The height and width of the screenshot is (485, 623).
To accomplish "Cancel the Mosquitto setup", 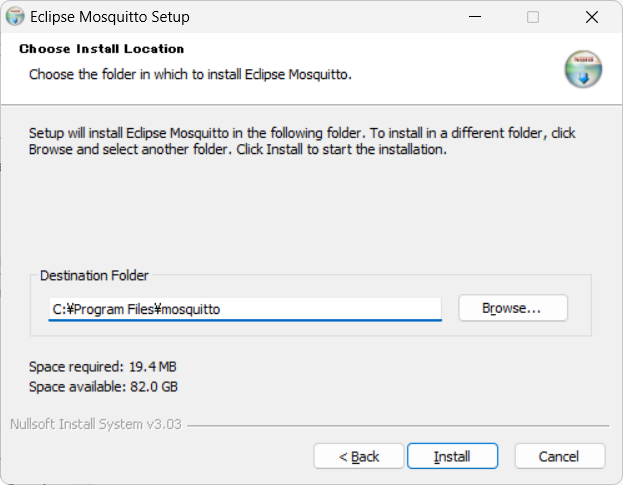I will (x=559, y=456).
